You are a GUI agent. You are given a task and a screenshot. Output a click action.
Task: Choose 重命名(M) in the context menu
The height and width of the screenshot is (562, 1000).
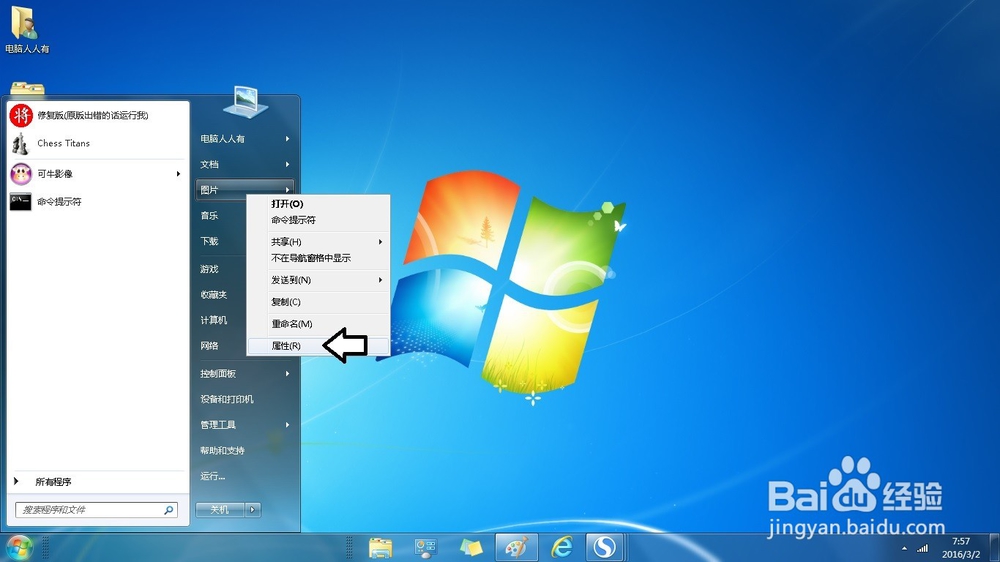coord(318,323)
